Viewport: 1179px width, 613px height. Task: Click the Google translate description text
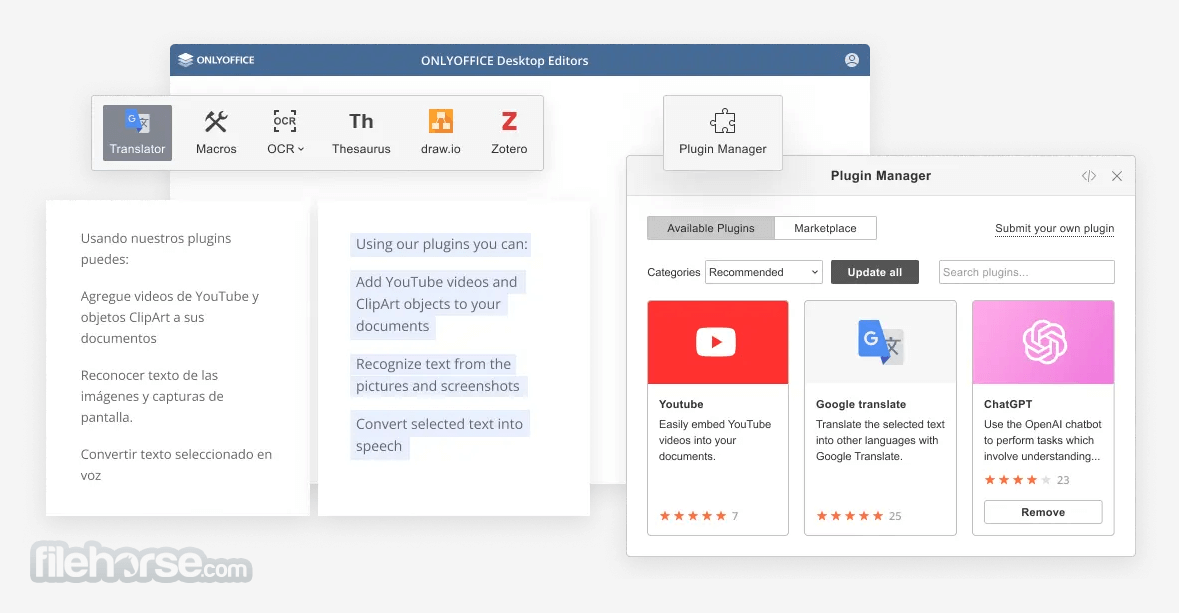tap(880, 440)
